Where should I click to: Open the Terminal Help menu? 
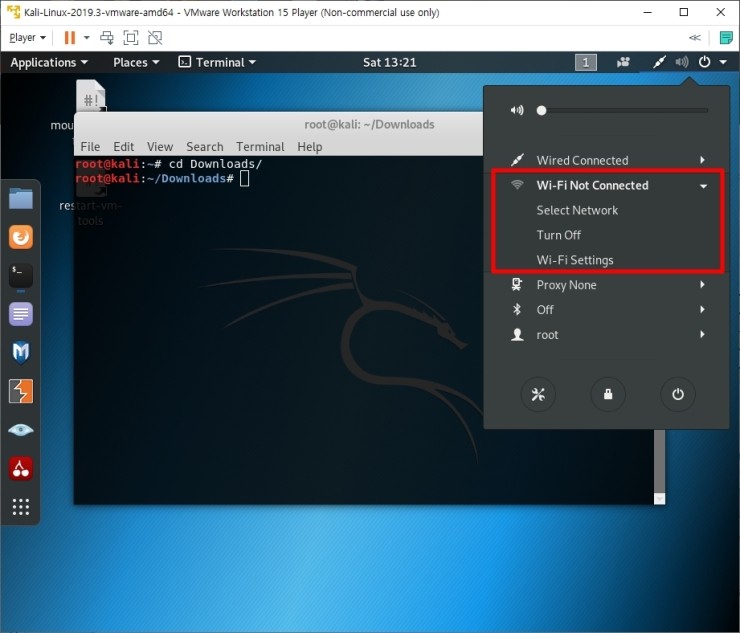click(x=310, y=147)
